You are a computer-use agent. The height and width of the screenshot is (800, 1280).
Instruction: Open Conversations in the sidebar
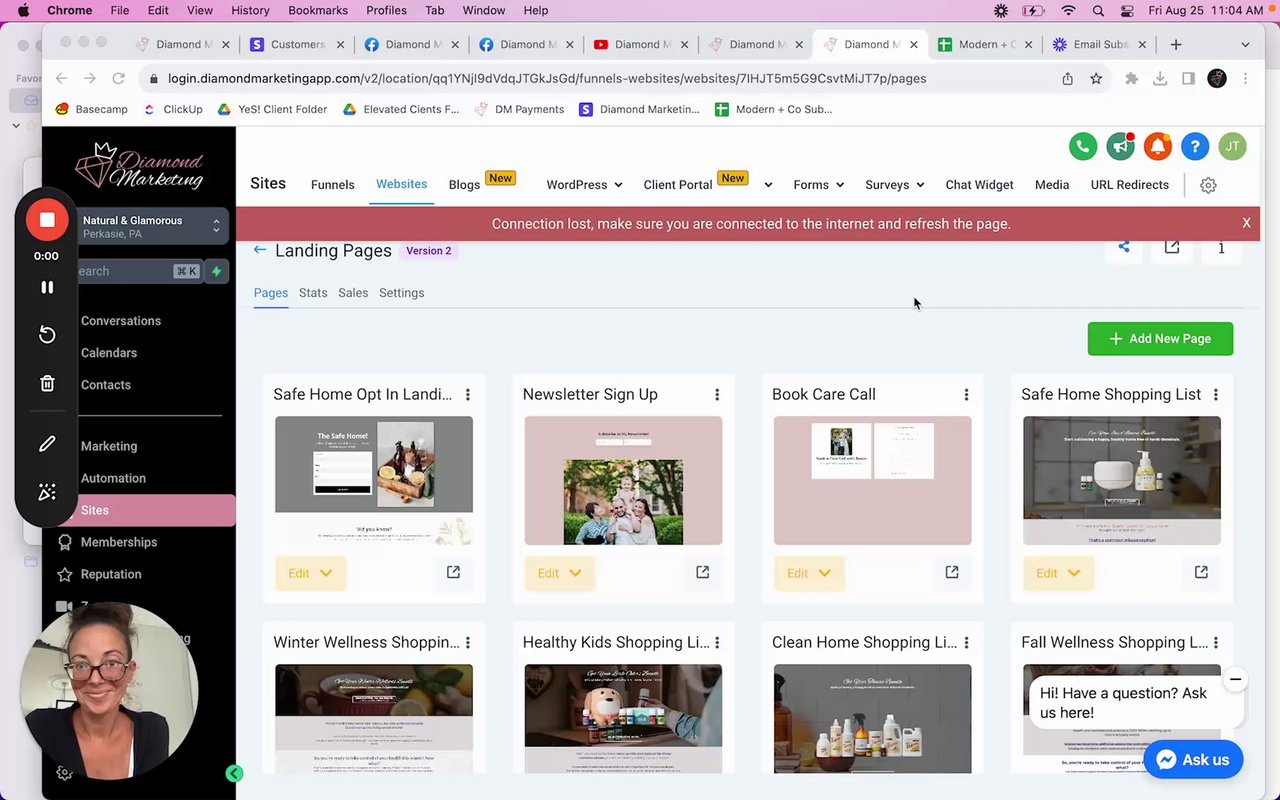point(121,321)
